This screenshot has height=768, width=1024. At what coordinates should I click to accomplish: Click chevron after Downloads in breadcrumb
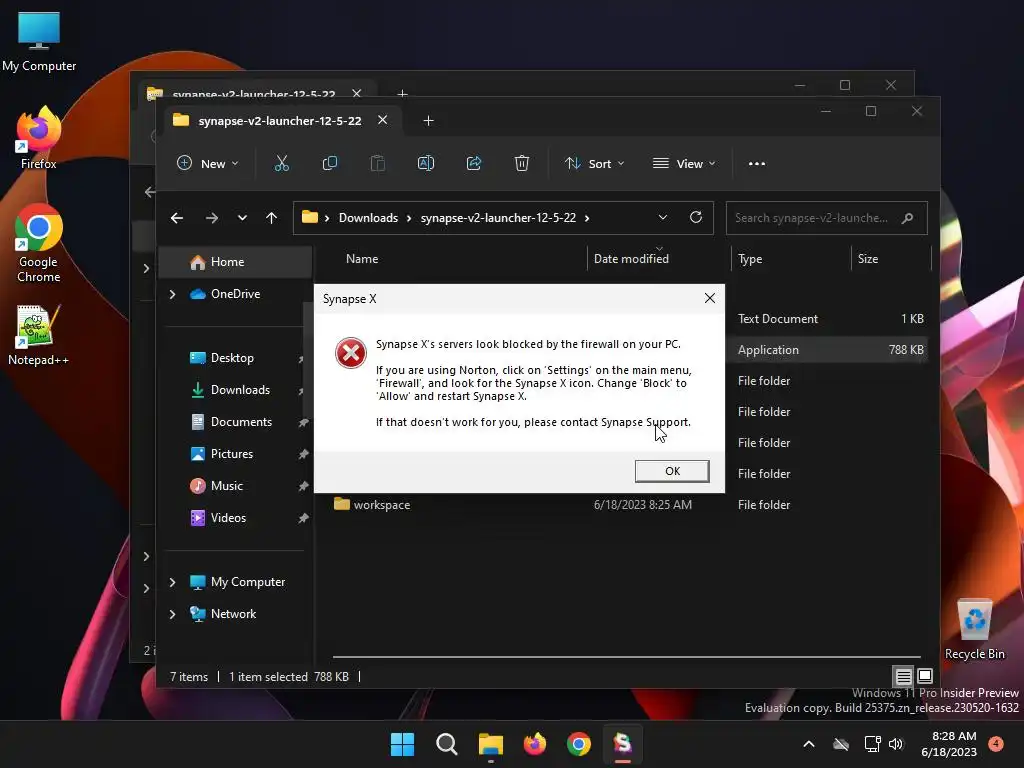[409, 218]
